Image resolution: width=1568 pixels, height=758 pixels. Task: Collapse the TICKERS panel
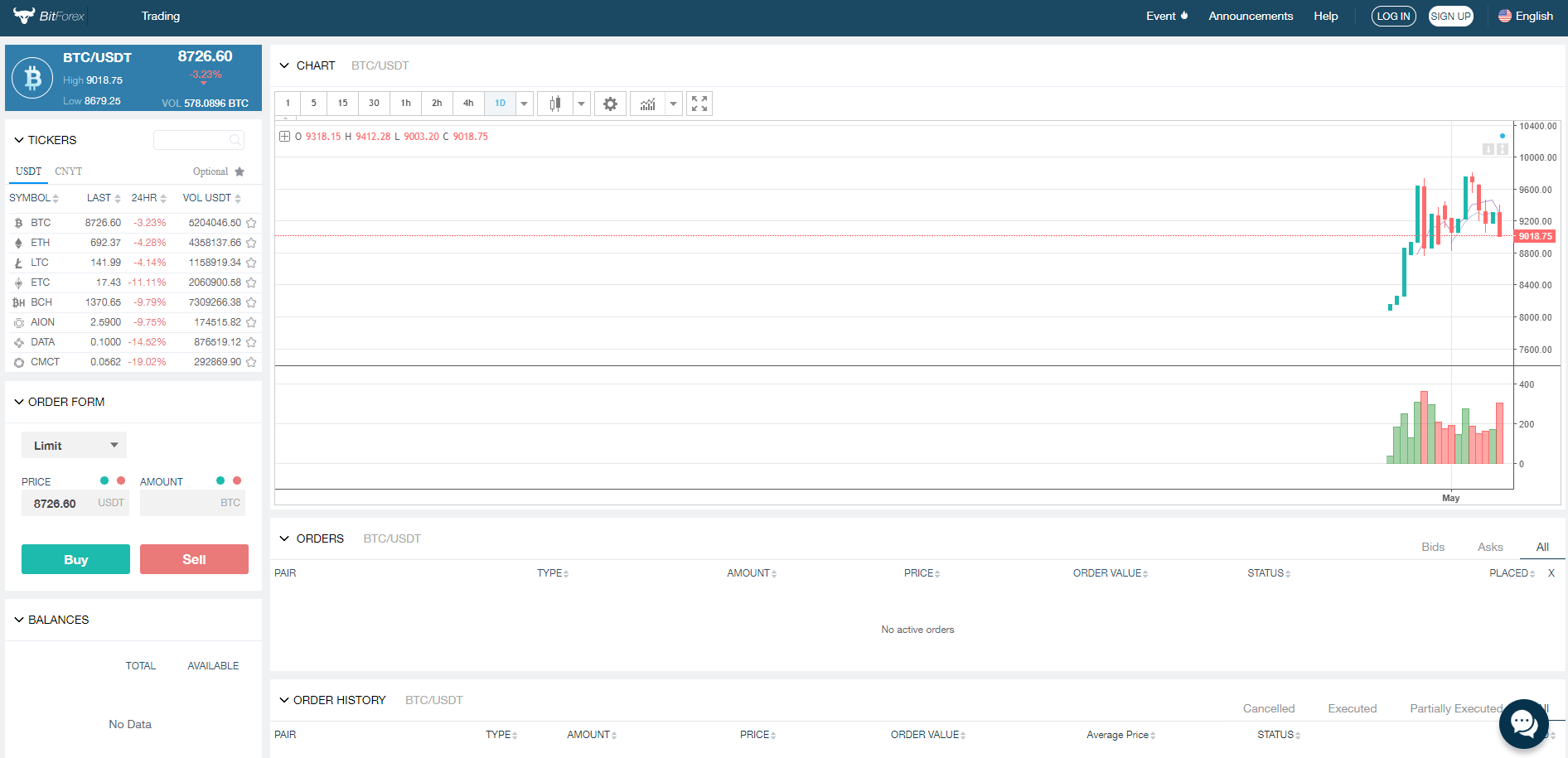[19, 140]
